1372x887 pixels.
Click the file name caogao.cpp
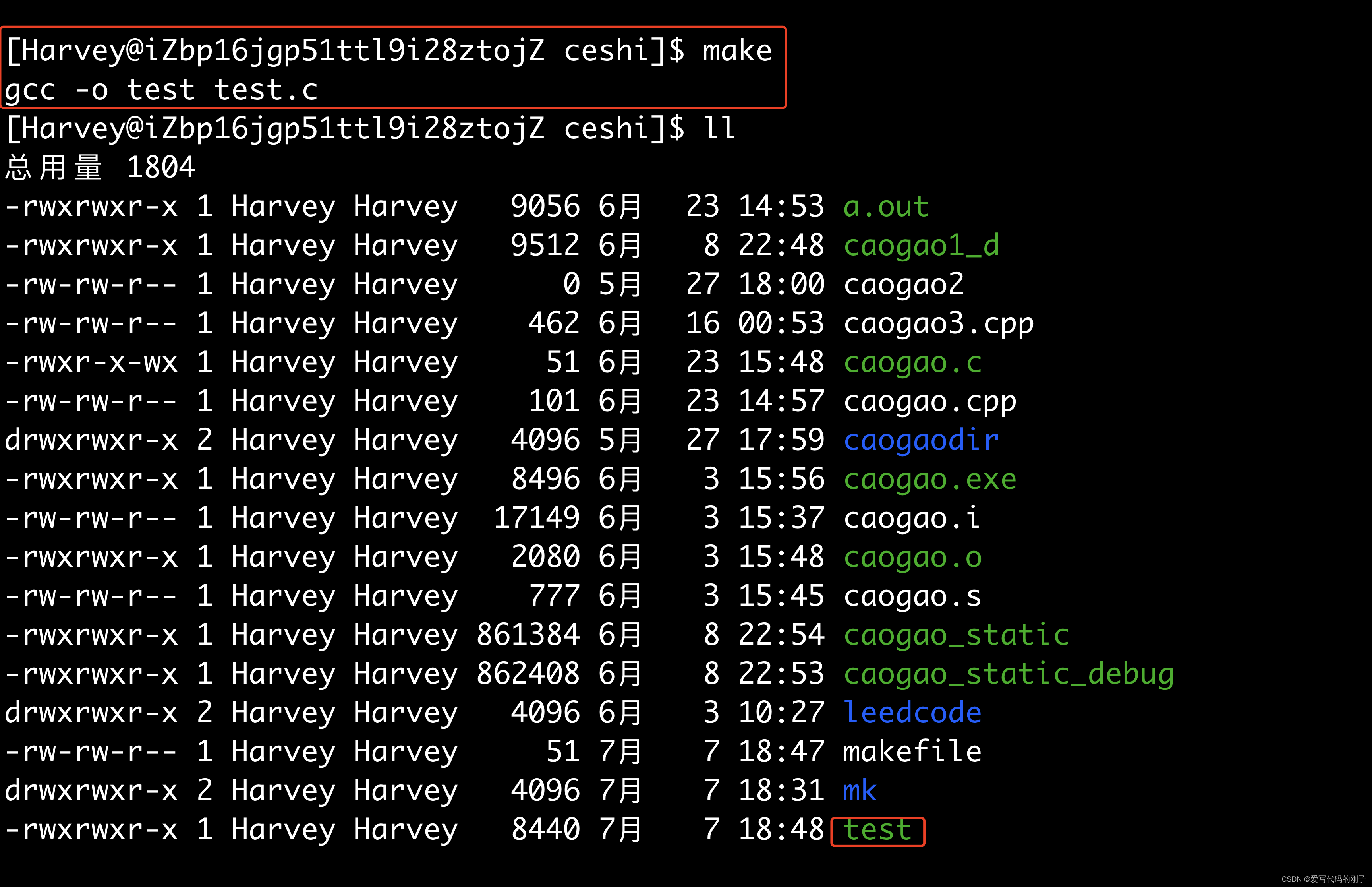[930, 401]
